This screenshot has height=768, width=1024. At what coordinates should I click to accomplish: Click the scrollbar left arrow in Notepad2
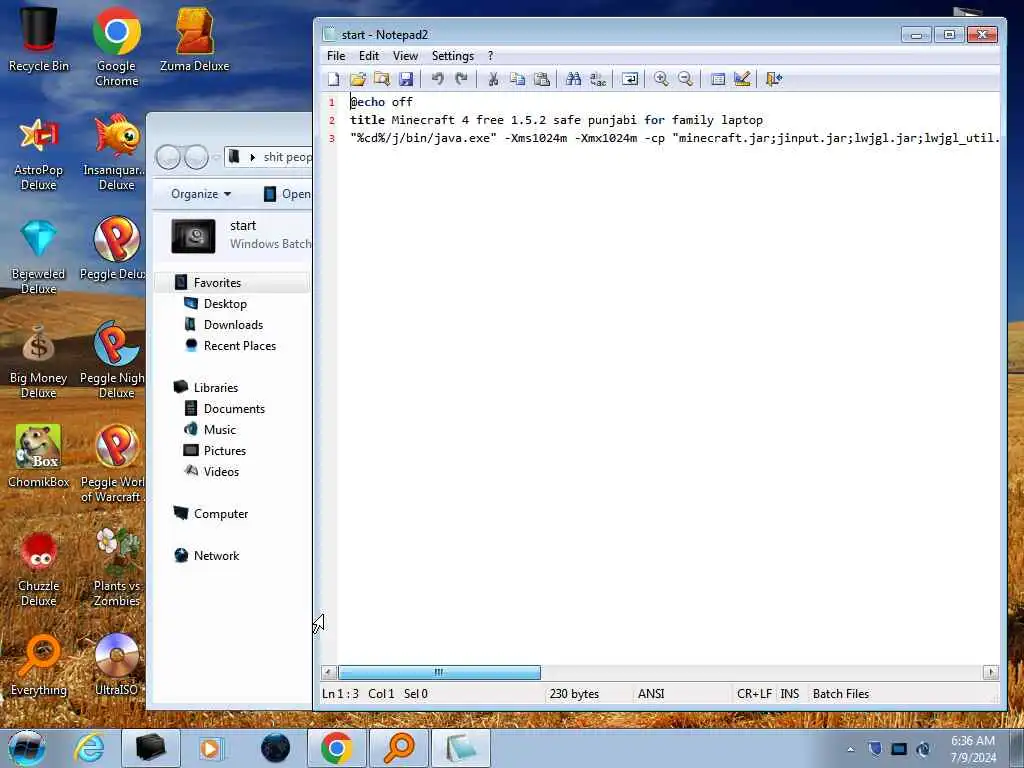[329, 672]
